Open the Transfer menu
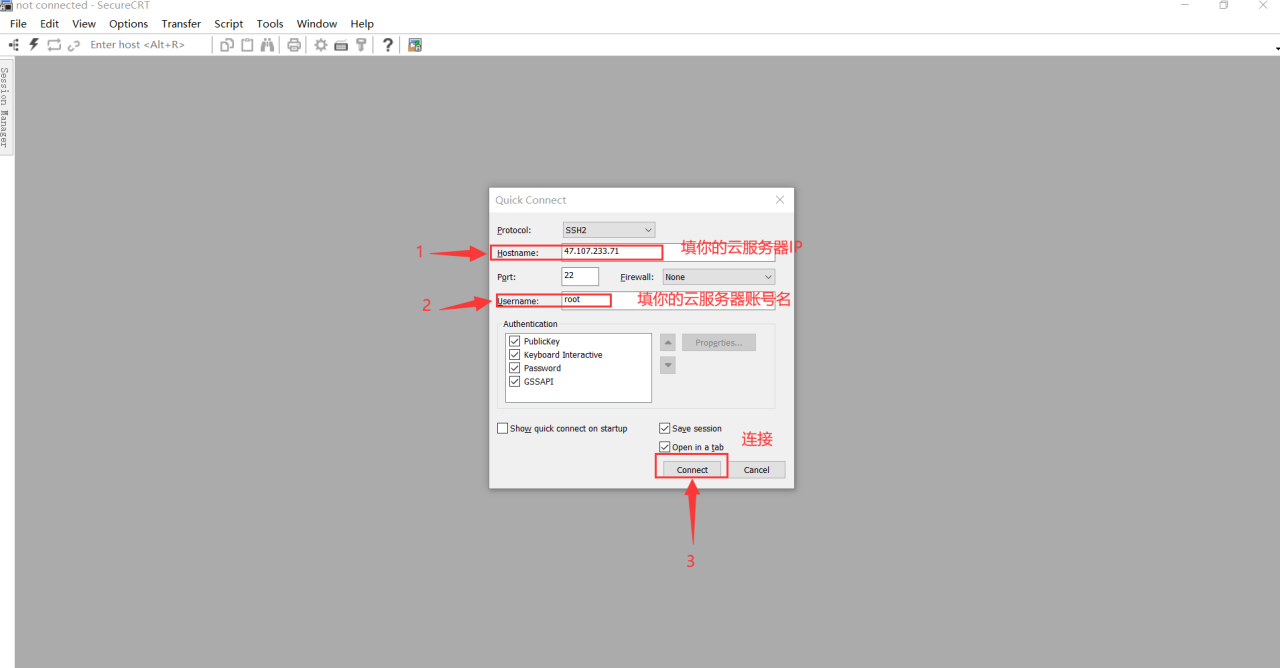 pyautogui.click(x=181, y=24)
